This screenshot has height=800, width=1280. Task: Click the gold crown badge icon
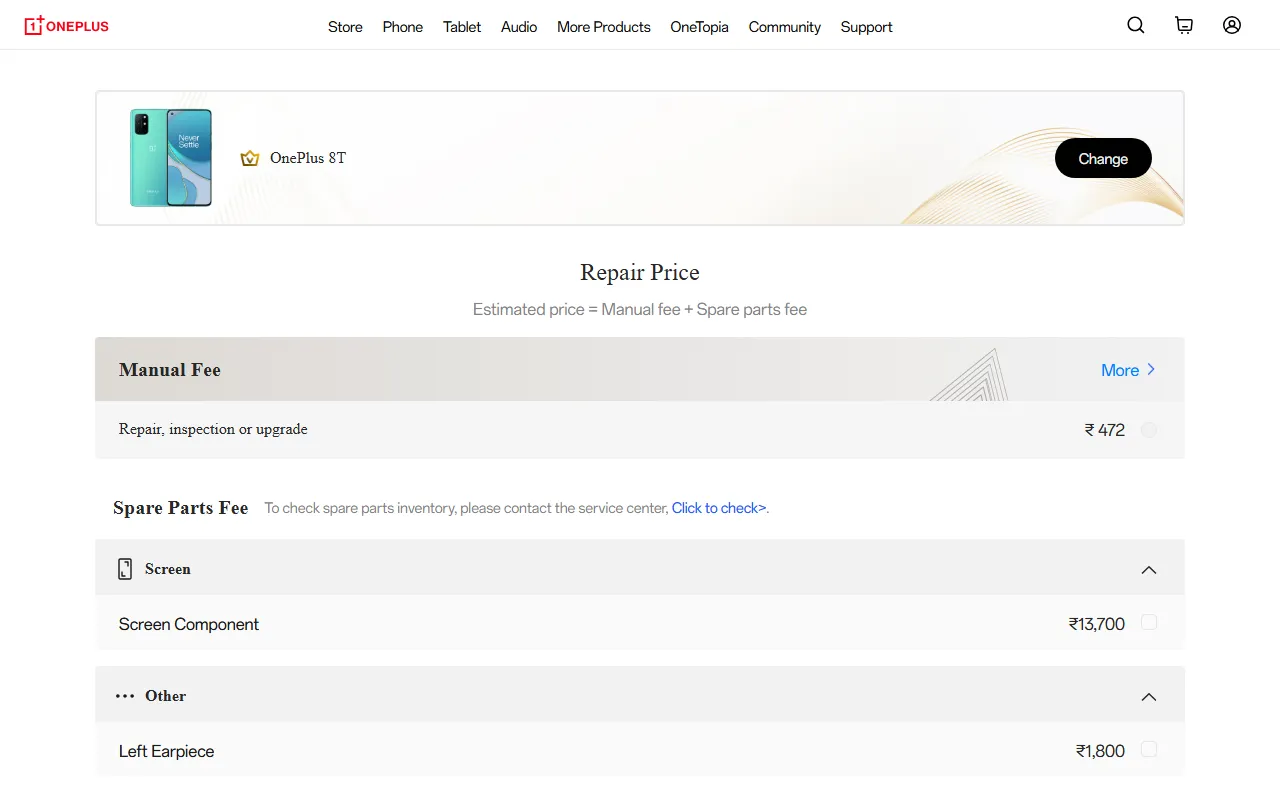tap(250, 158)
